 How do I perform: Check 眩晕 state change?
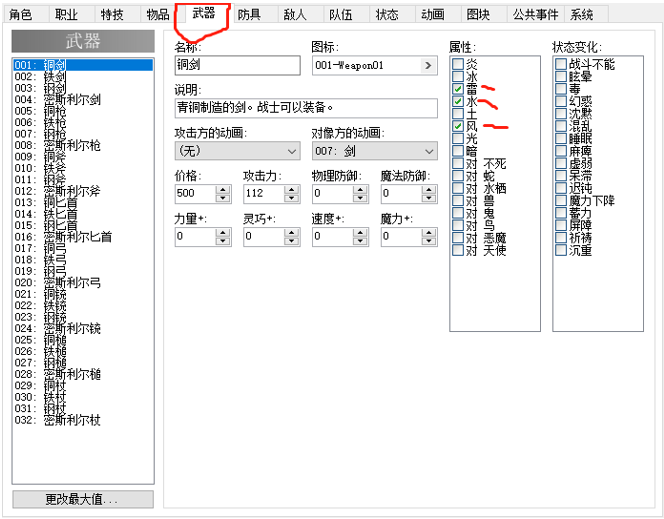point(561,76)
